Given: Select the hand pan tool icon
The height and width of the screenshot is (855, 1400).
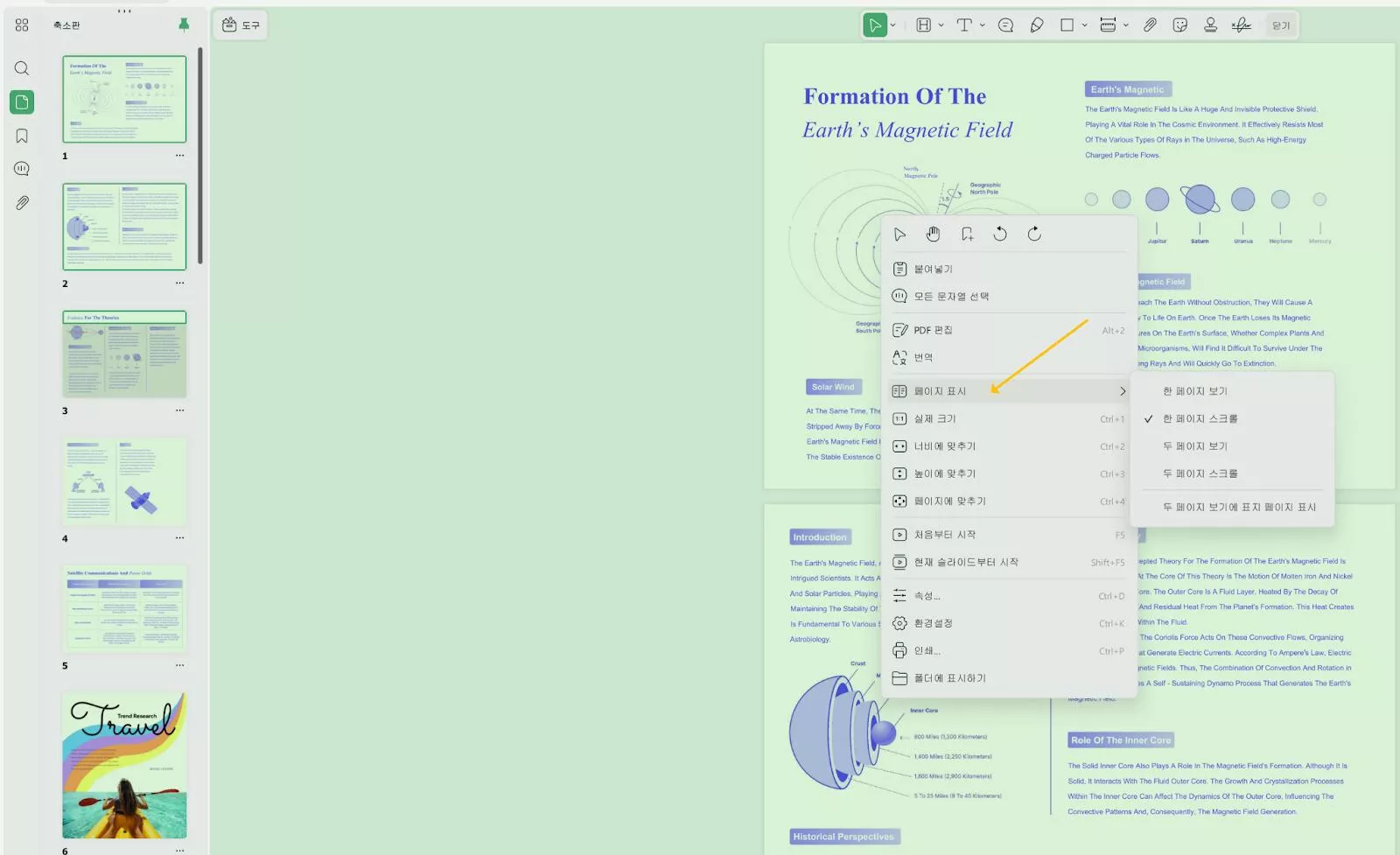Looking at the screenshot, I should pyautogui.click(x=933, y=234).
